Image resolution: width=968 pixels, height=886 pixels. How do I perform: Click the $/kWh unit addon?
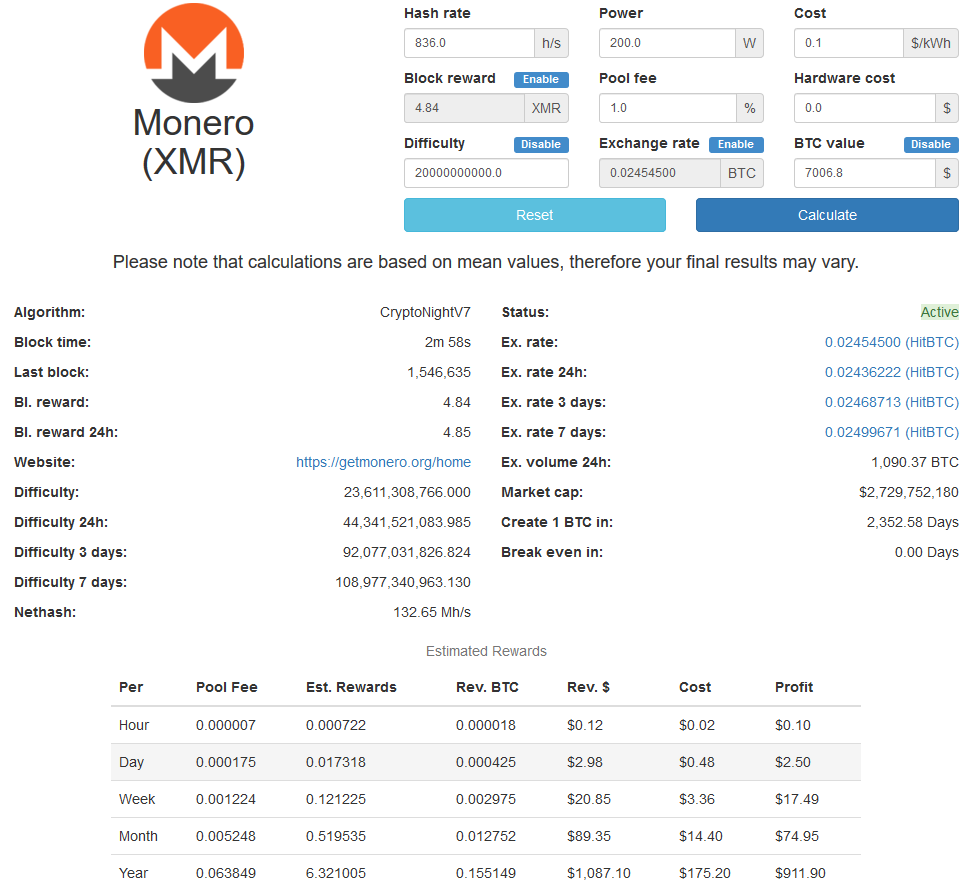point(931,43)
